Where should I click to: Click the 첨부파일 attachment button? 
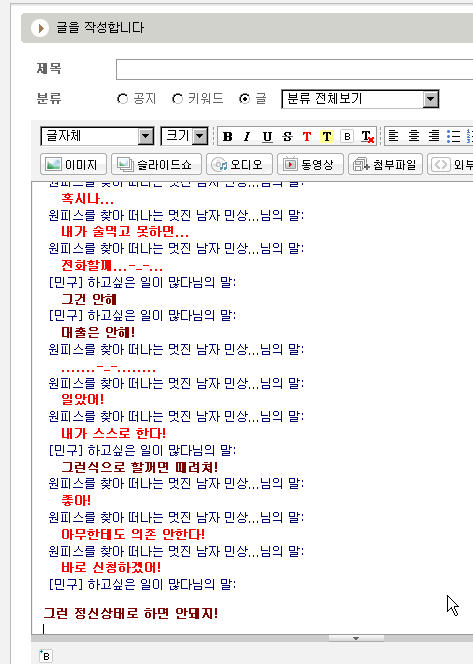(385, 164)
